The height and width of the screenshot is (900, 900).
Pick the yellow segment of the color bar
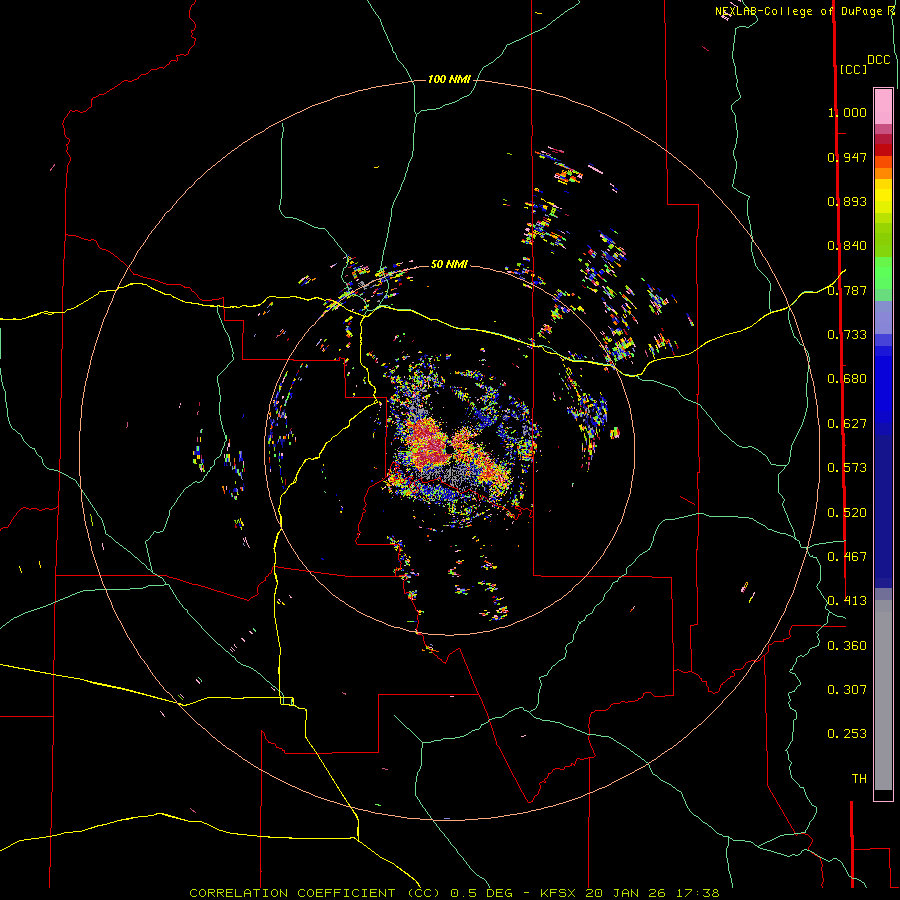point(883,196)
